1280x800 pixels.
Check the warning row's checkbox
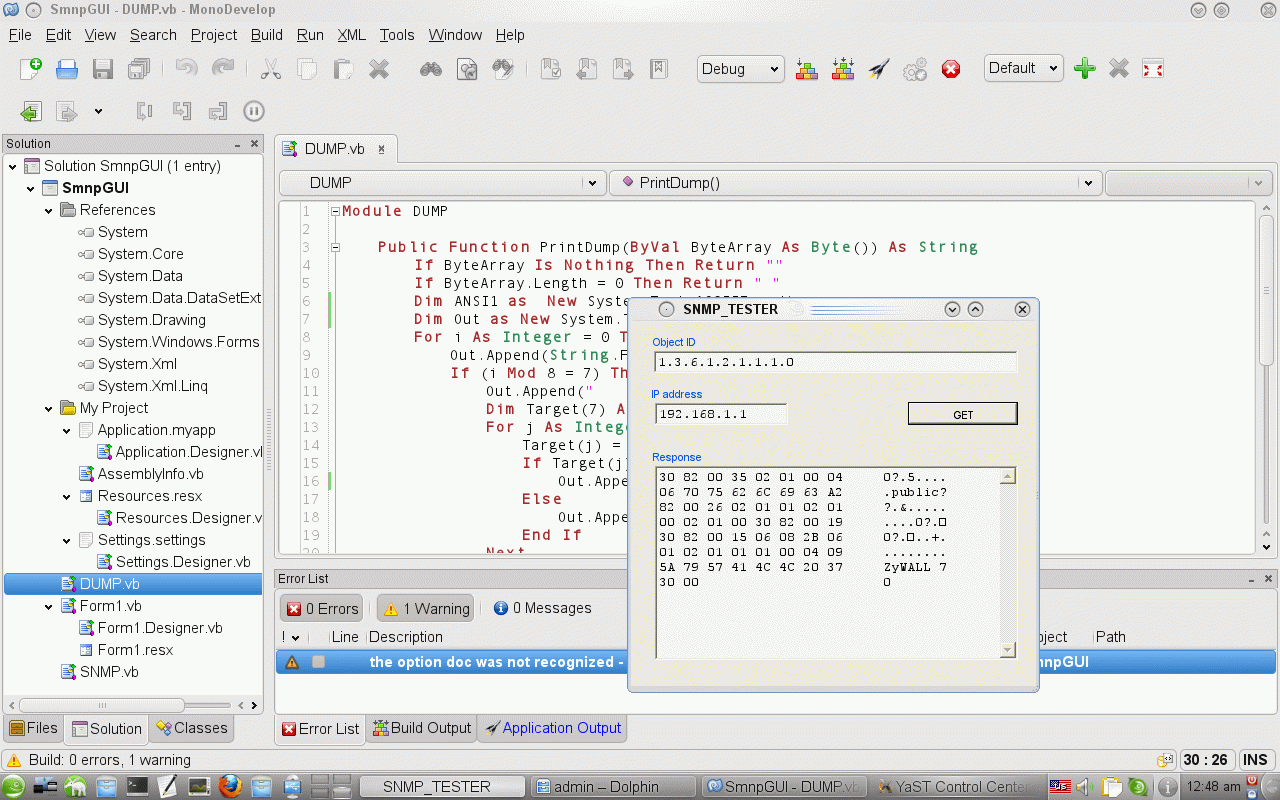318,662
